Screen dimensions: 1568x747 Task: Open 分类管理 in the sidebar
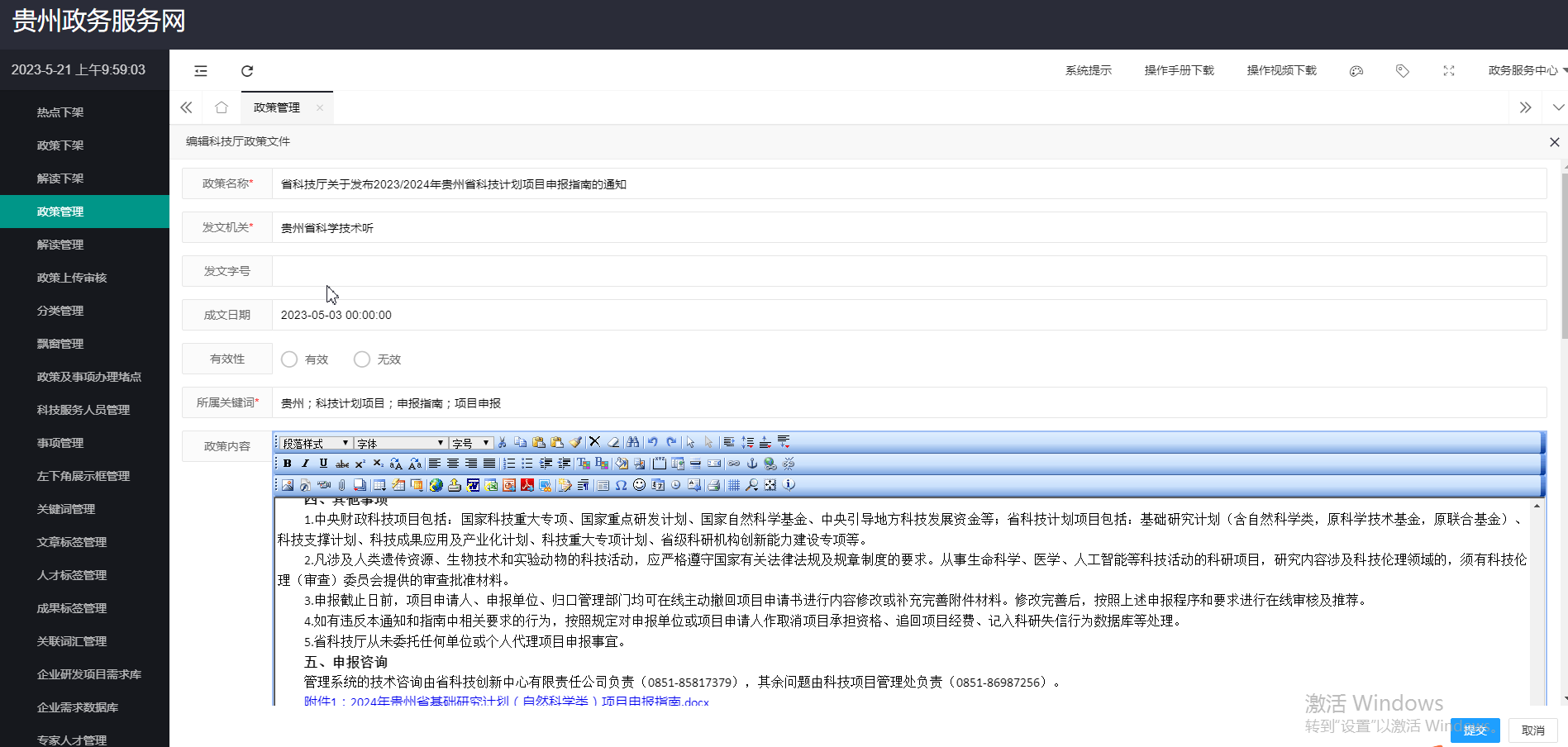click(60, 311)
